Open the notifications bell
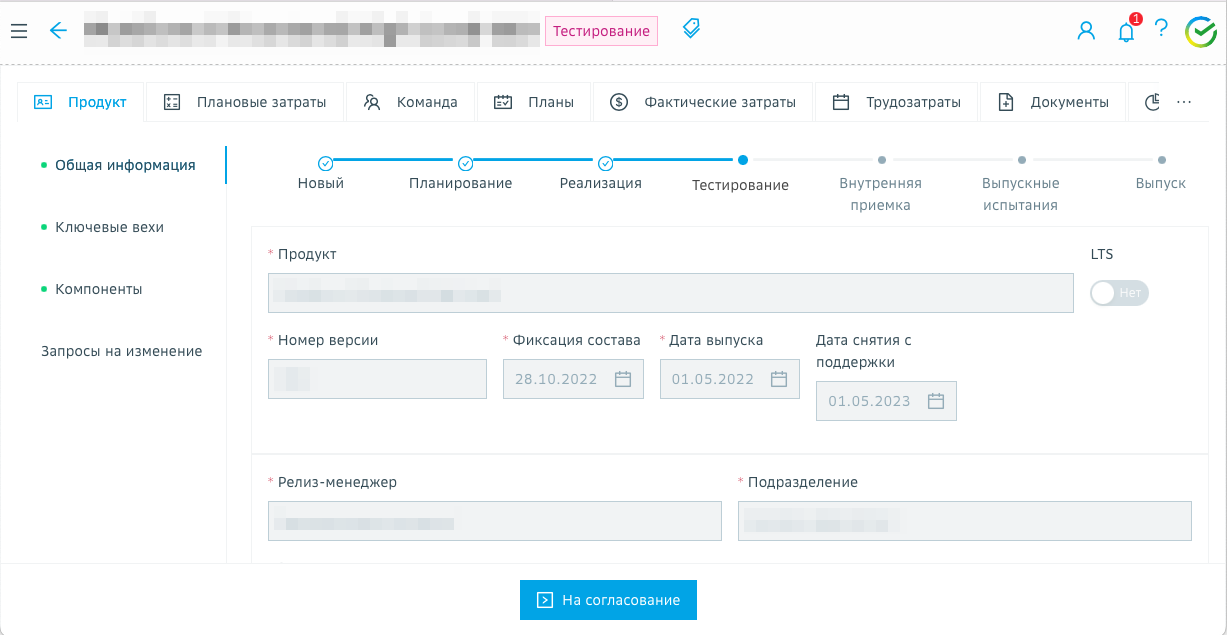The width and height of the screenshot is (1227, 635). point(1126,32)
